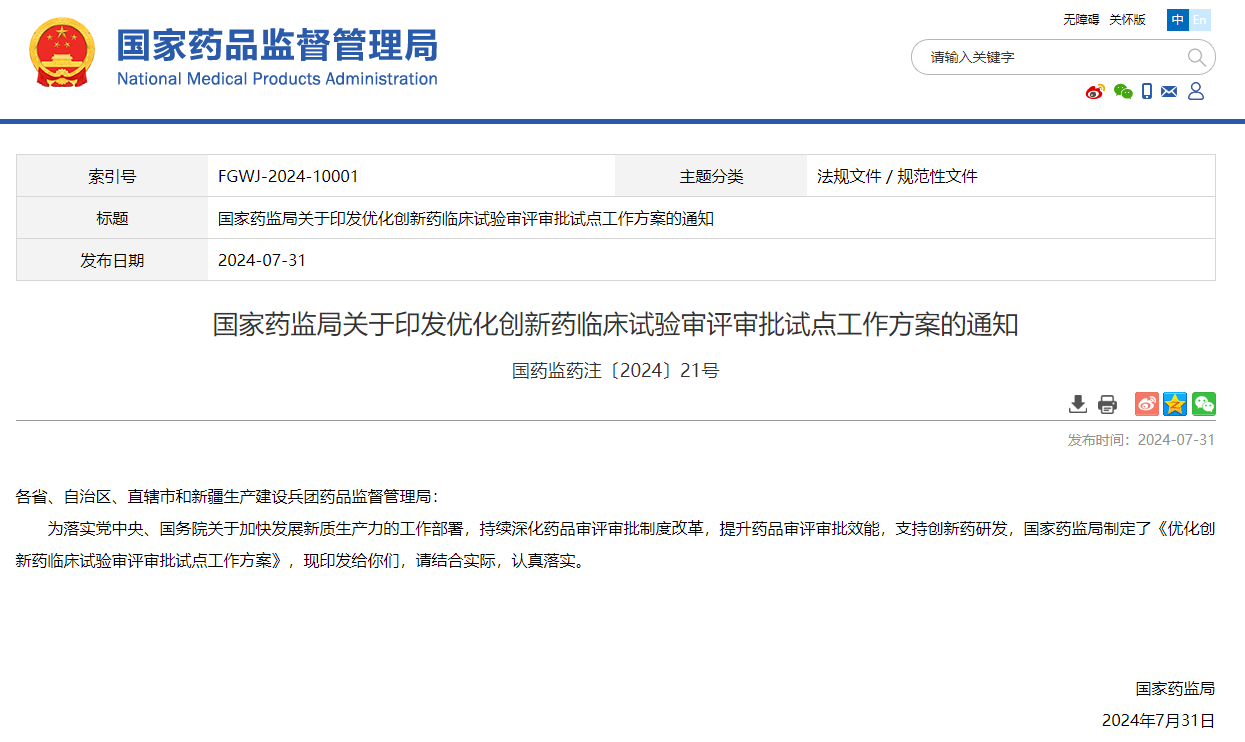Click the 国家药品监督管理局 site title
The height and width of the screenshot is (742, 1245).
coord(277,46)
